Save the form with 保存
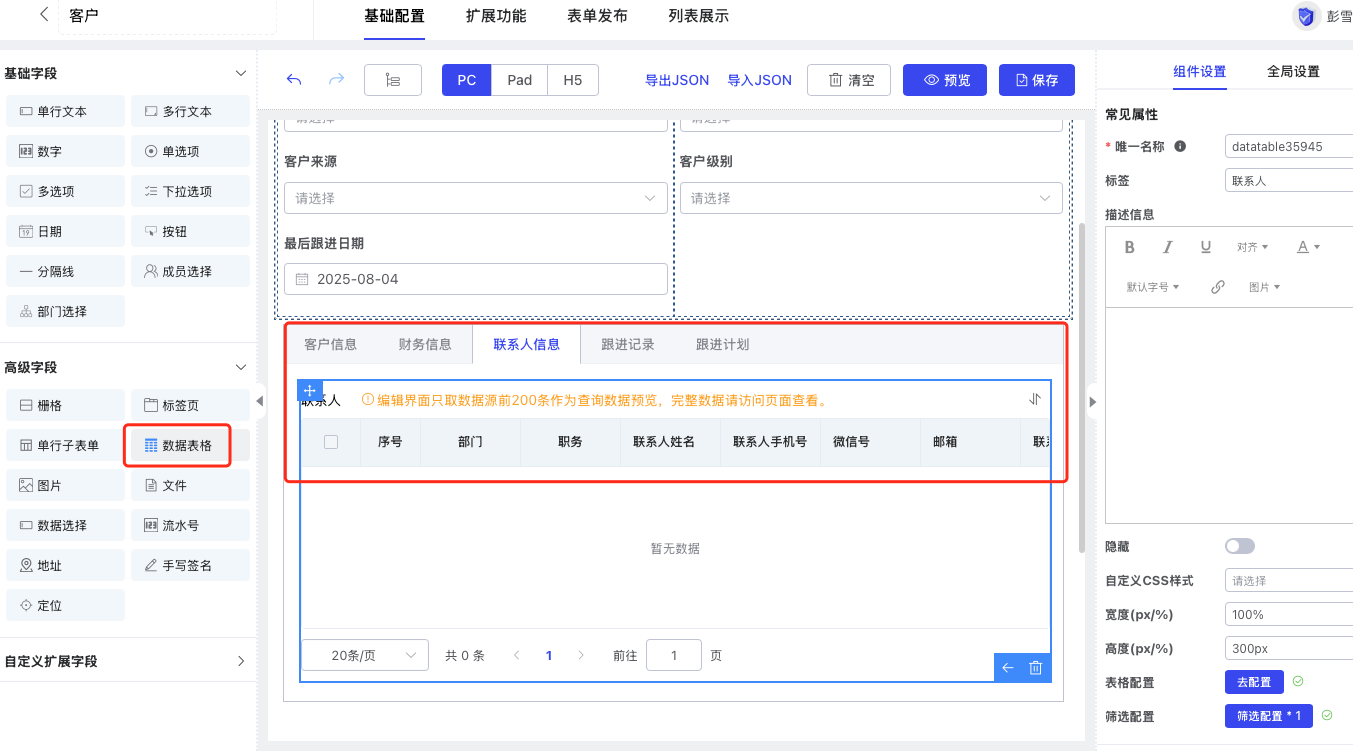Viewport: 1353px width, 751px height. [1037, 80]
